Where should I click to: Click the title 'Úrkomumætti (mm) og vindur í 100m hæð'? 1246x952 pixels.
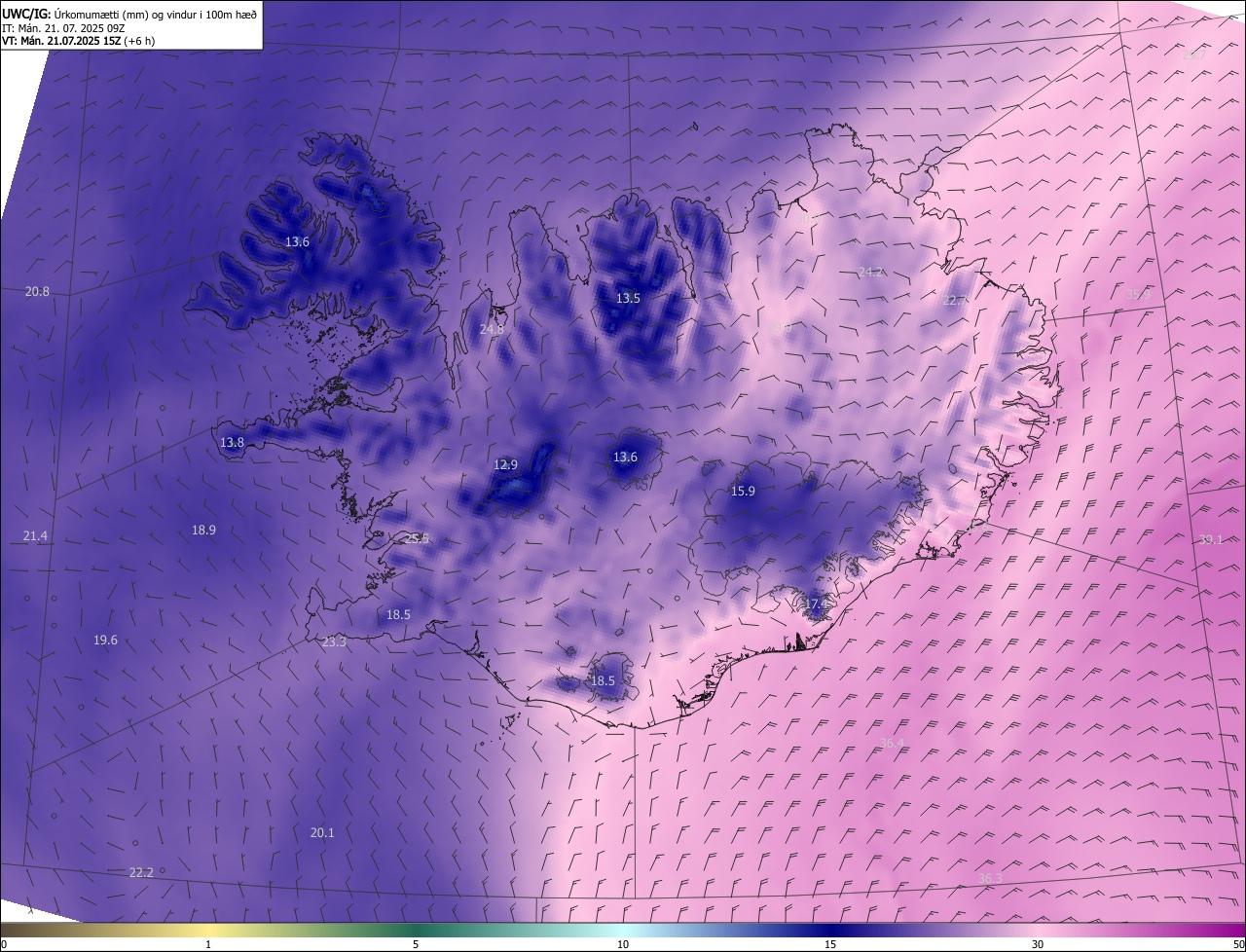click(x=156, y=14)
